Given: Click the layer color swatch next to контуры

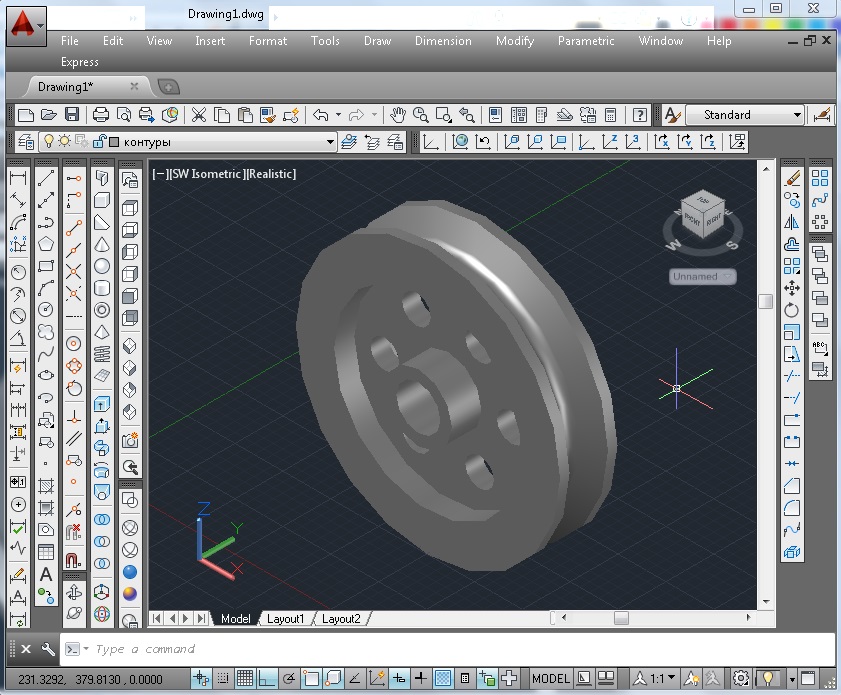Looking at the screenshot, I should click(x=114, y=142).
